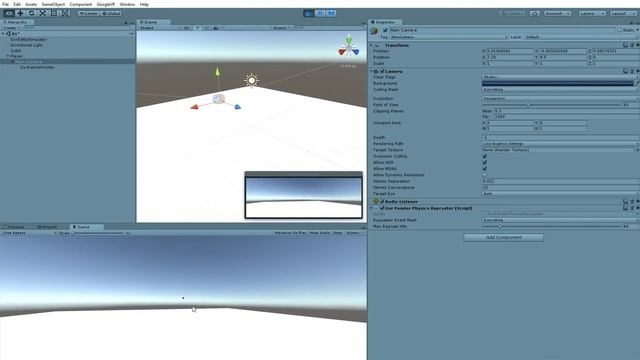
Task: Toggle the Global orientation button
Action: point(111,13)
